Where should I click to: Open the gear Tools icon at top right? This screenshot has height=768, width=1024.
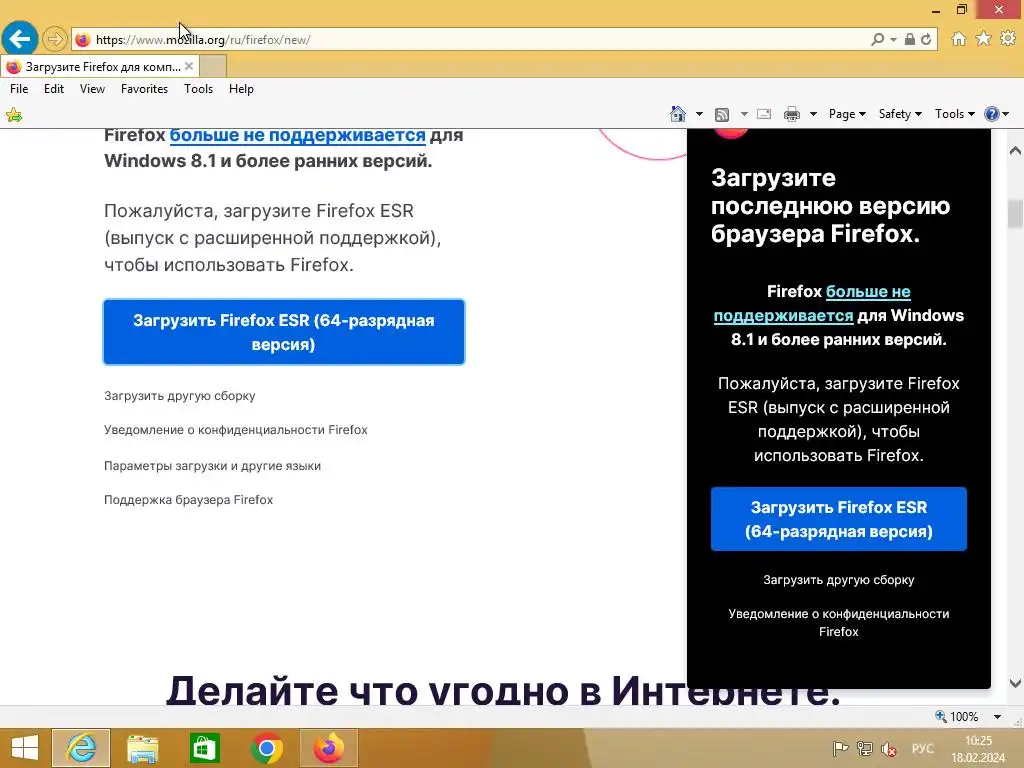pyautogui.click(x=1008, y=39)
